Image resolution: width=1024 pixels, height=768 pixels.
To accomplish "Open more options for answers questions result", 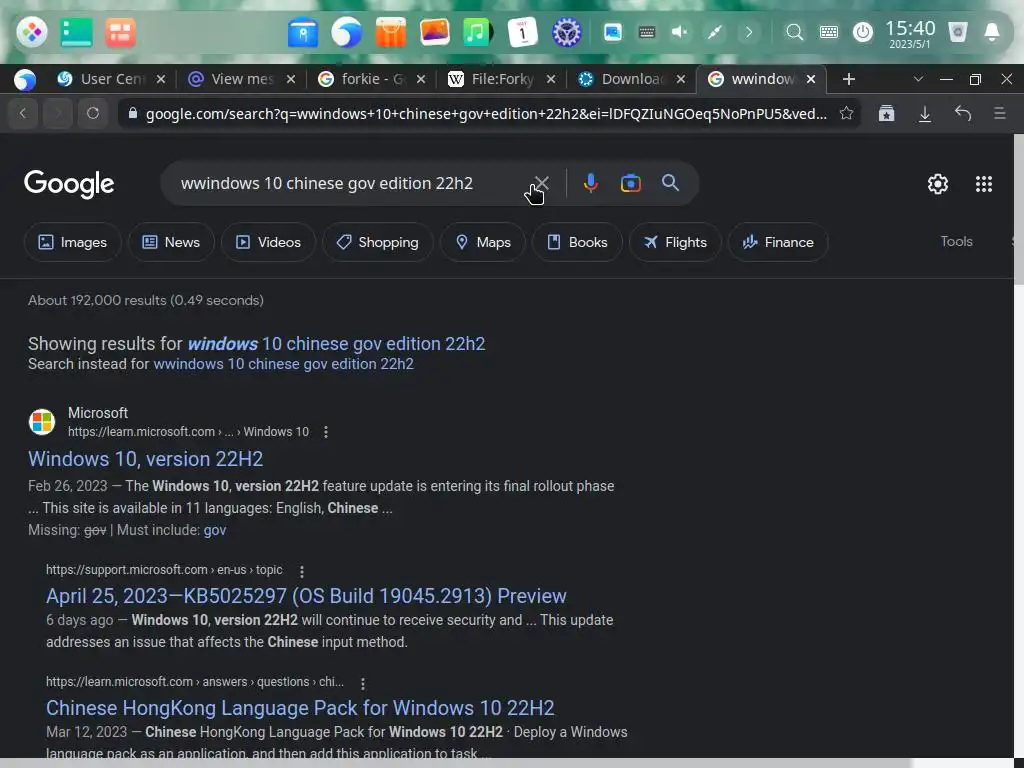I will 363,683.
